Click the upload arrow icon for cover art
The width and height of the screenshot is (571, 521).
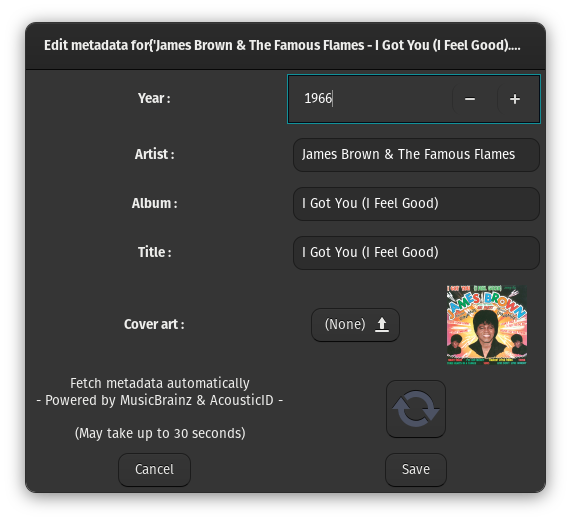382,324
